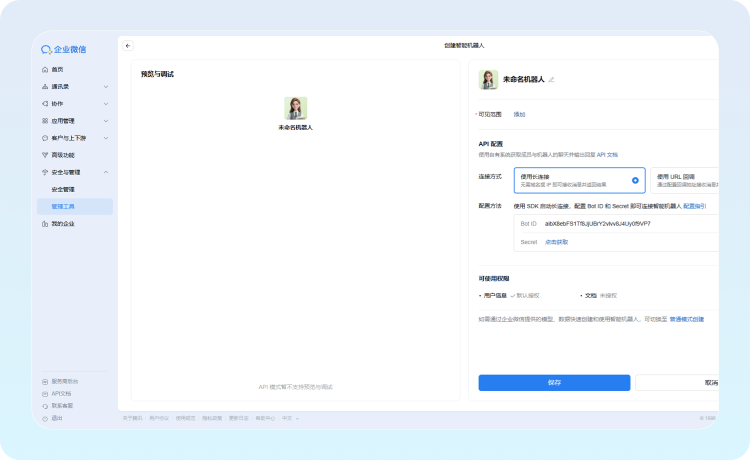Open the 使用规范 footer link

tap(186, 418)
